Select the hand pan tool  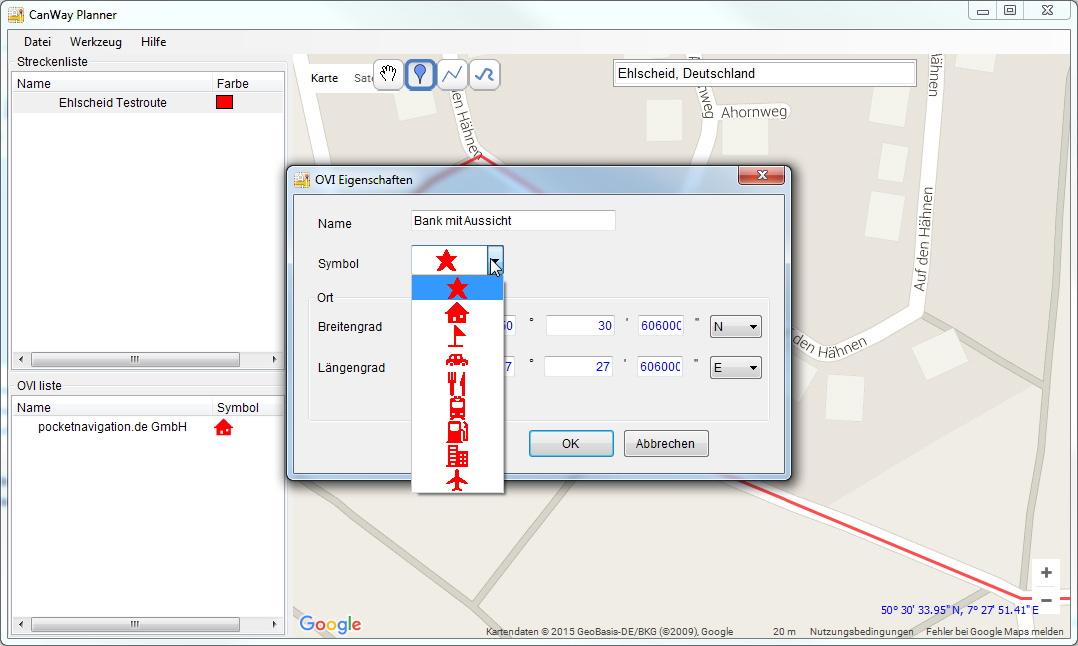pyautogui.click(x=389, y=75)
